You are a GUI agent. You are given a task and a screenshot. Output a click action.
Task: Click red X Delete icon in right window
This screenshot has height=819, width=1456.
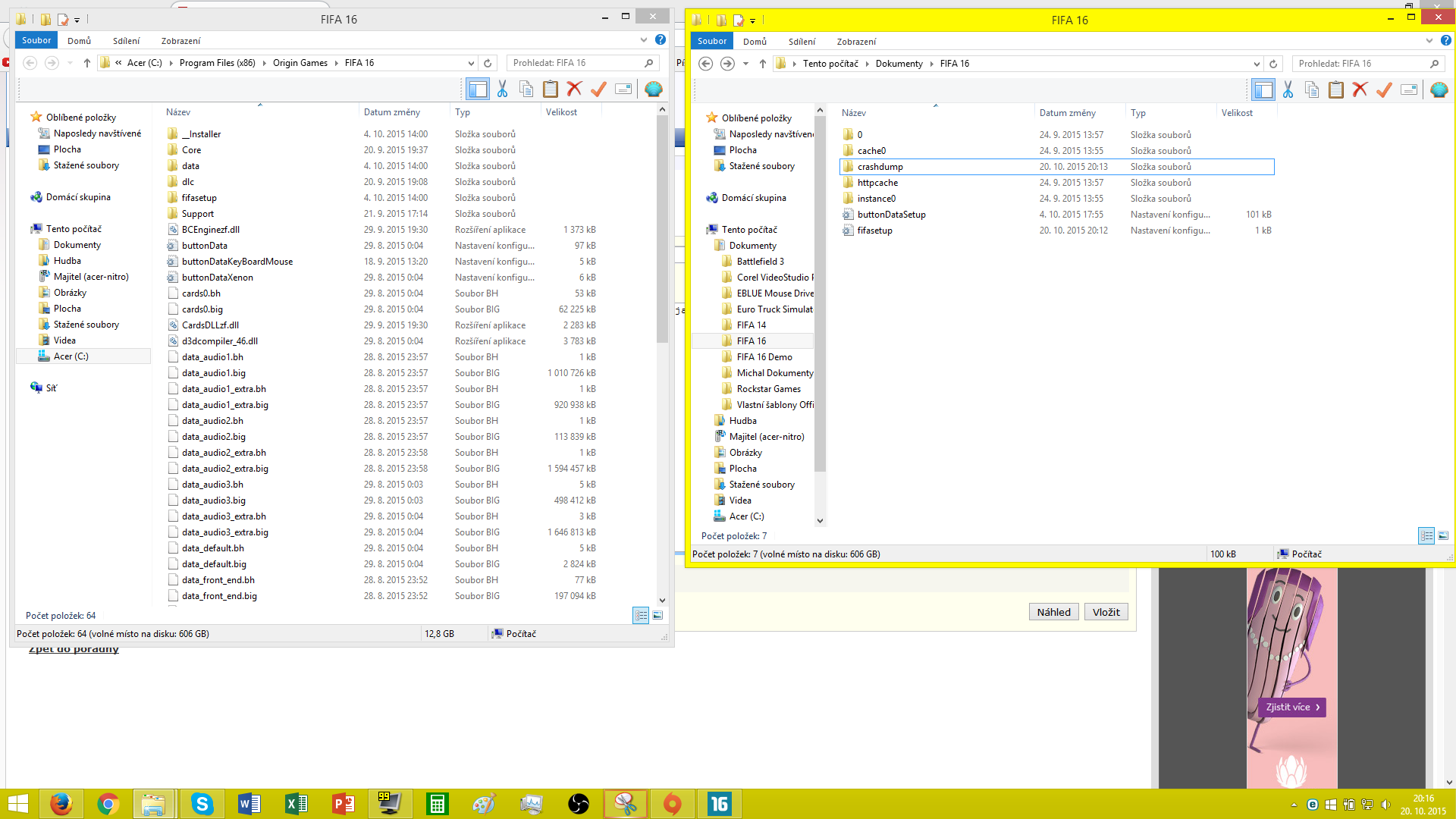pyautogui.click(x=1360, y=90)
